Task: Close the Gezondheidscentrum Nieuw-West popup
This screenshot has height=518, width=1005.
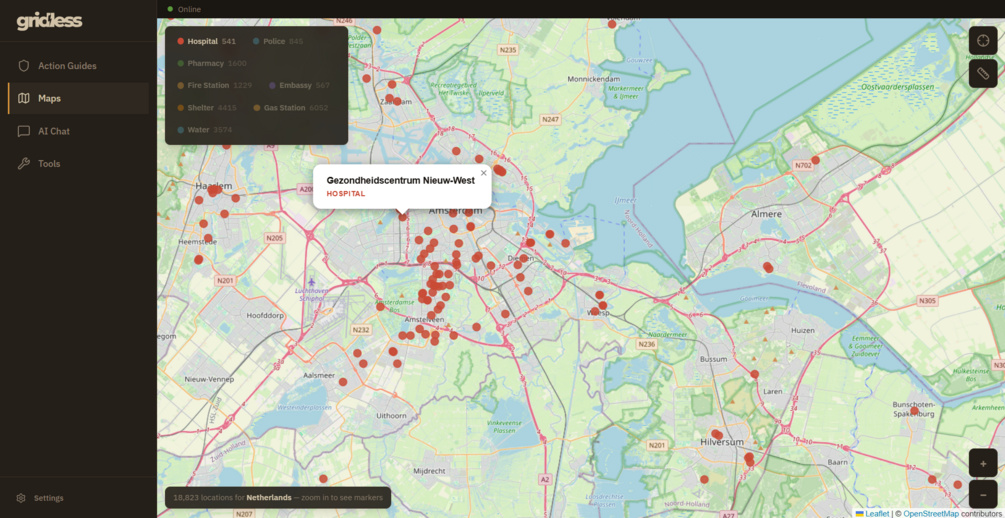Action: tap(484, 172)
